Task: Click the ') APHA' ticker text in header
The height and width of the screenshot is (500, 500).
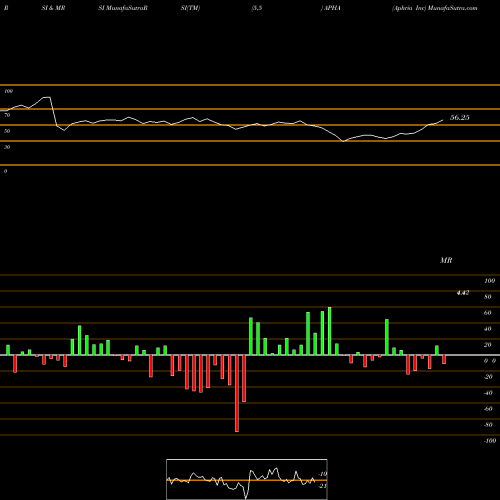Action: [x=330, y=8]
